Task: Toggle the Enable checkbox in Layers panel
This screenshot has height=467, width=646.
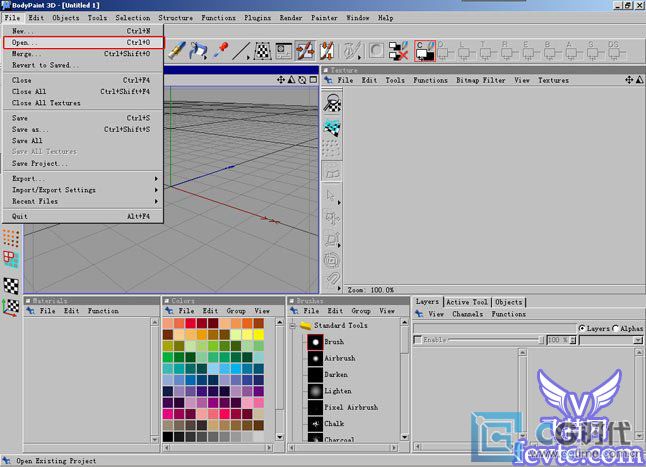Action: [418, 340]
